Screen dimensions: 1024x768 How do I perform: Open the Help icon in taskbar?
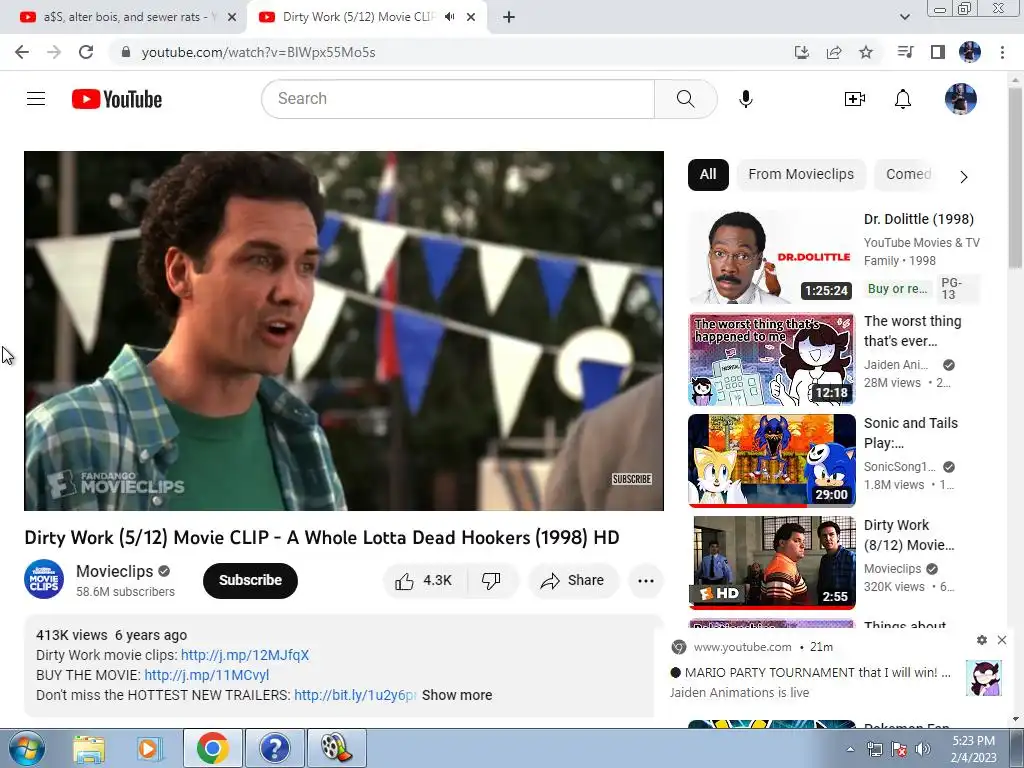click(274, 748)
